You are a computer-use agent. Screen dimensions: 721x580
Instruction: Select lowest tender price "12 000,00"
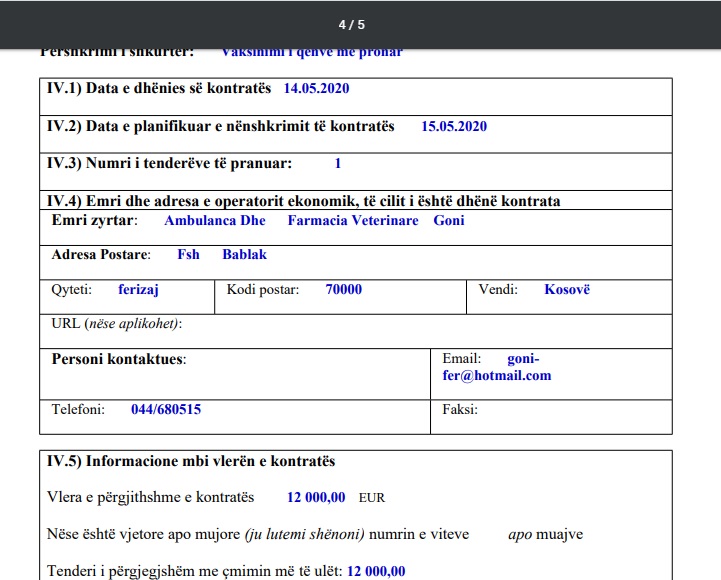376,571
